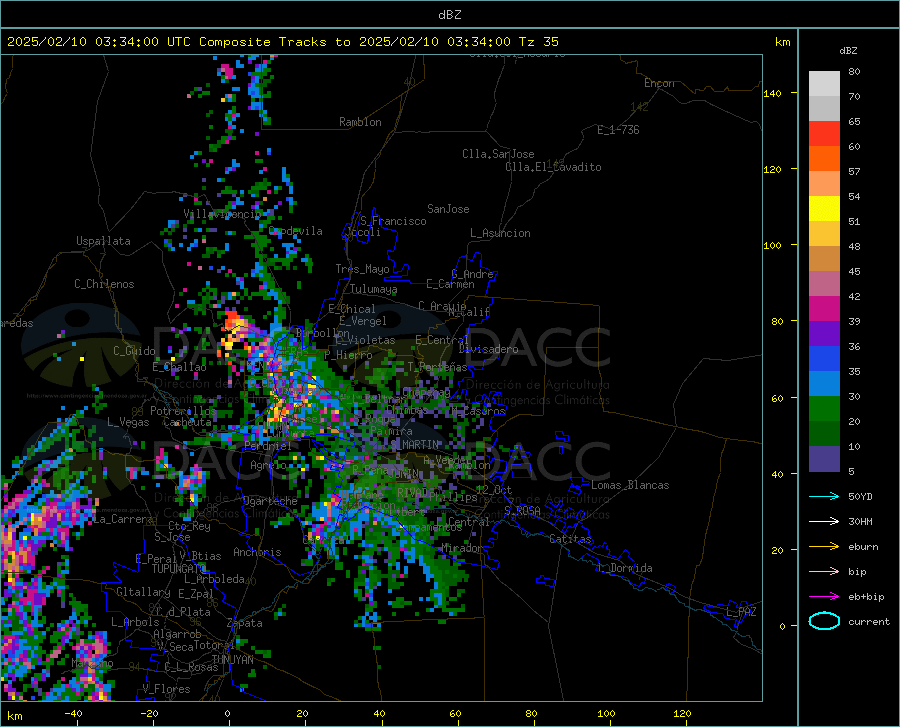
Task: Pick the purple swatch between 39 and 36
Action: pos(824,334)
